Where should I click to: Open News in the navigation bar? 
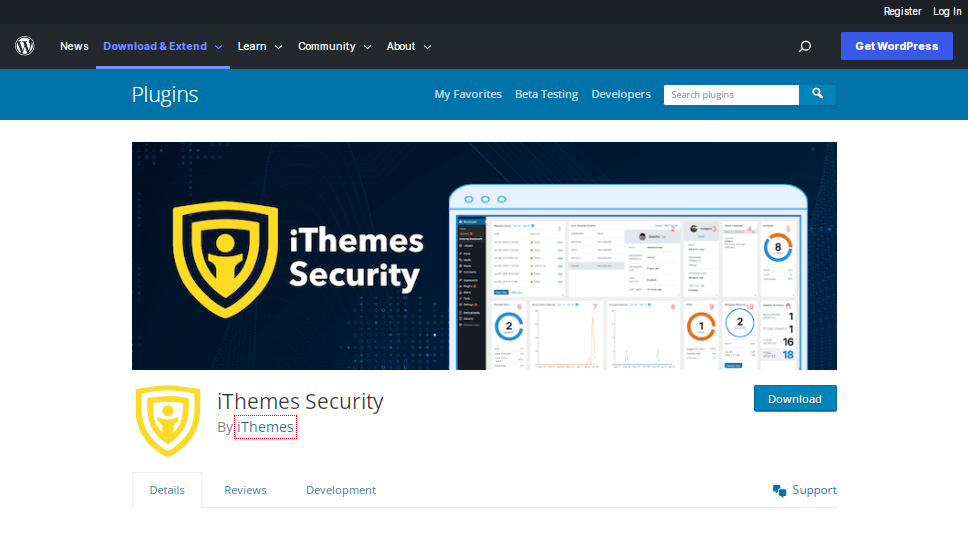click(74, 46)
